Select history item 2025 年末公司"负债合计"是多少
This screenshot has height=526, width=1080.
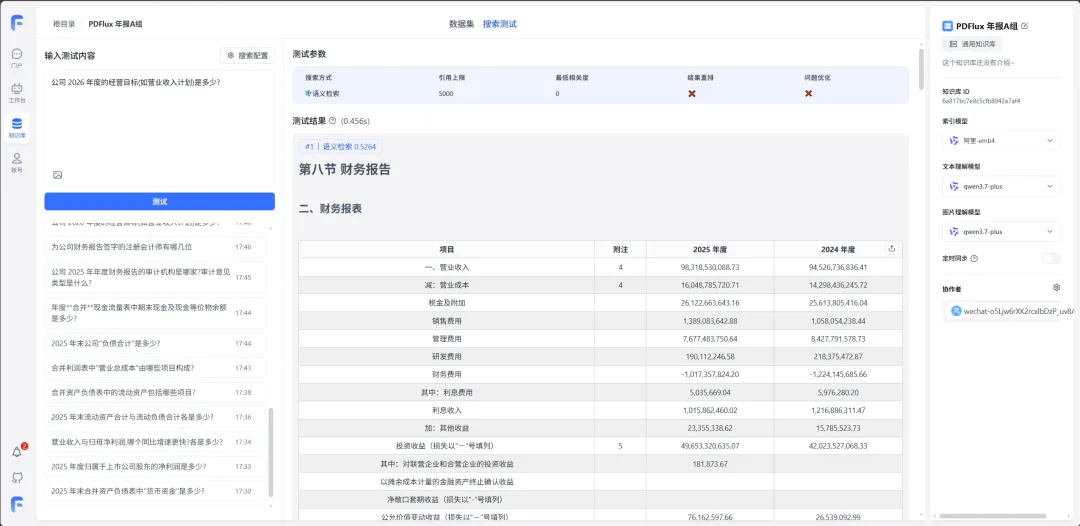click(155, 343)
